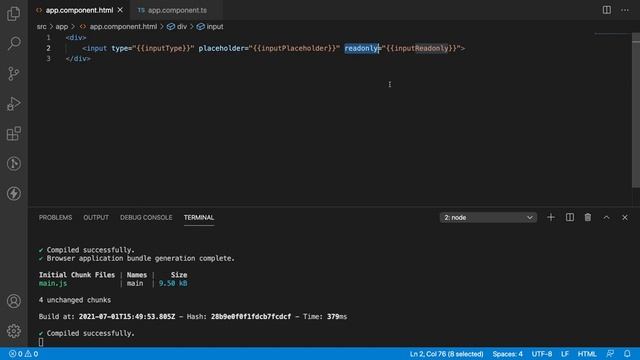Close the terminal panel
Screen dimensions: 640x360
click(x=625, y=218)
